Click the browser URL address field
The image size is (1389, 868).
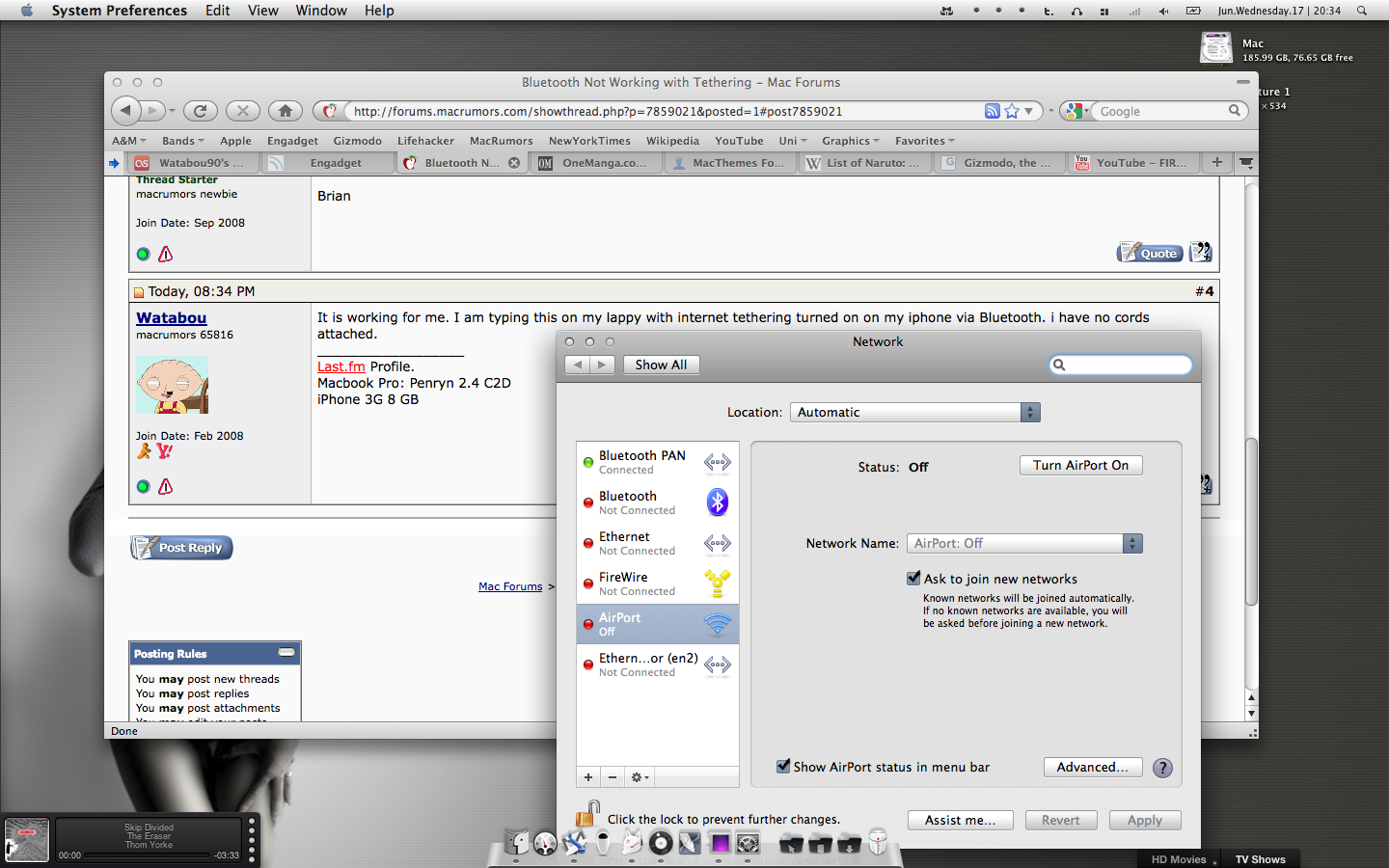coord(666,111)
